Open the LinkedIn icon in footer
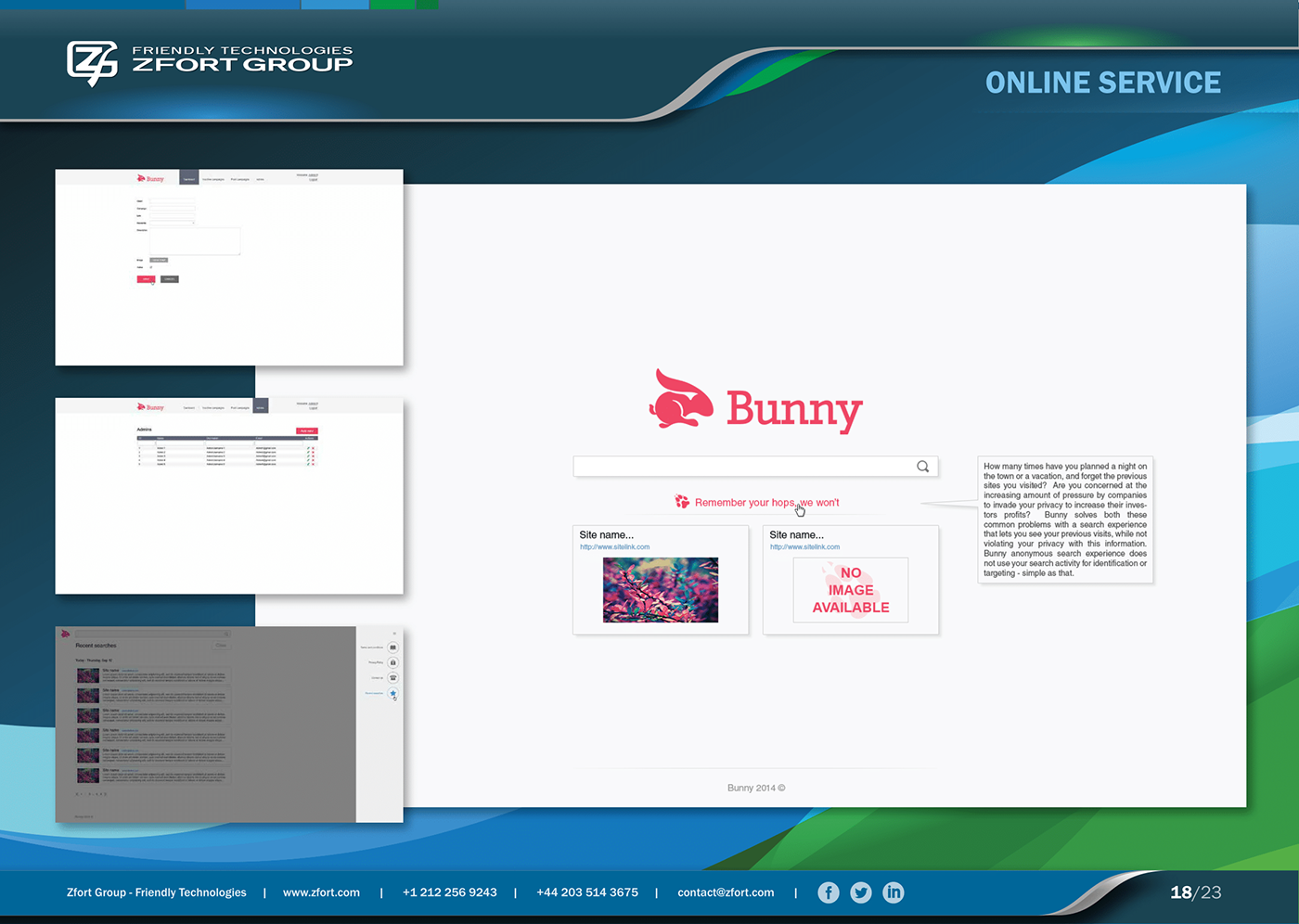 point(893,892)
